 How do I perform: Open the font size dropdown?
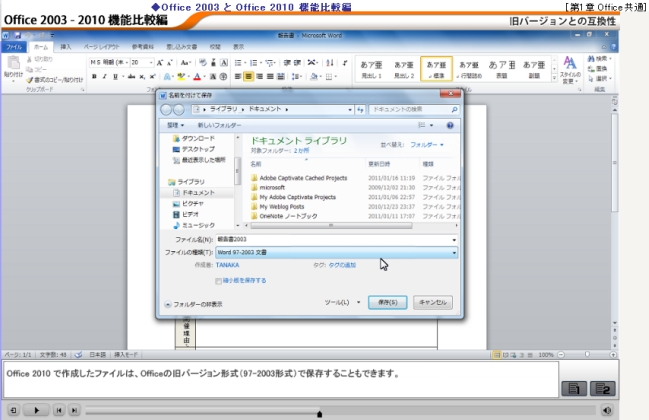[151, 63]
